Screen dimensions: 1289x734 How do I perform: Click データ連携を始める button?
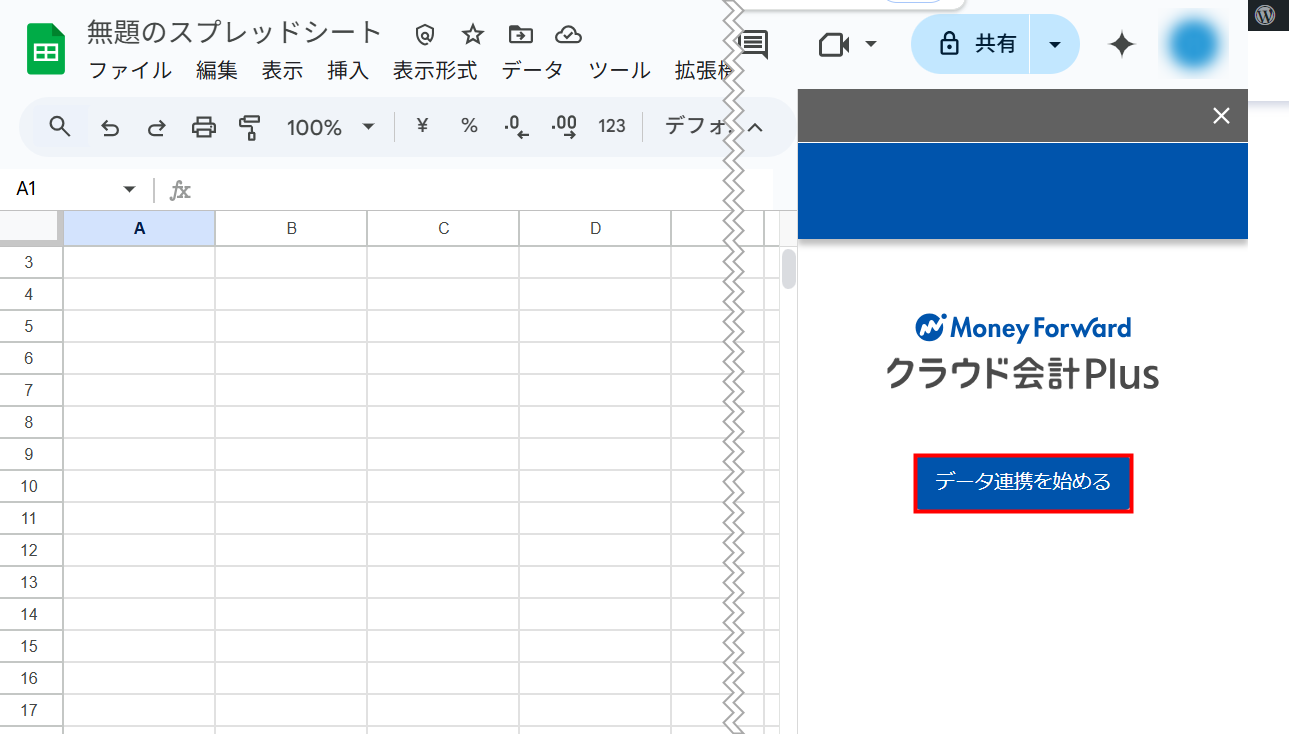point(1023,483)
